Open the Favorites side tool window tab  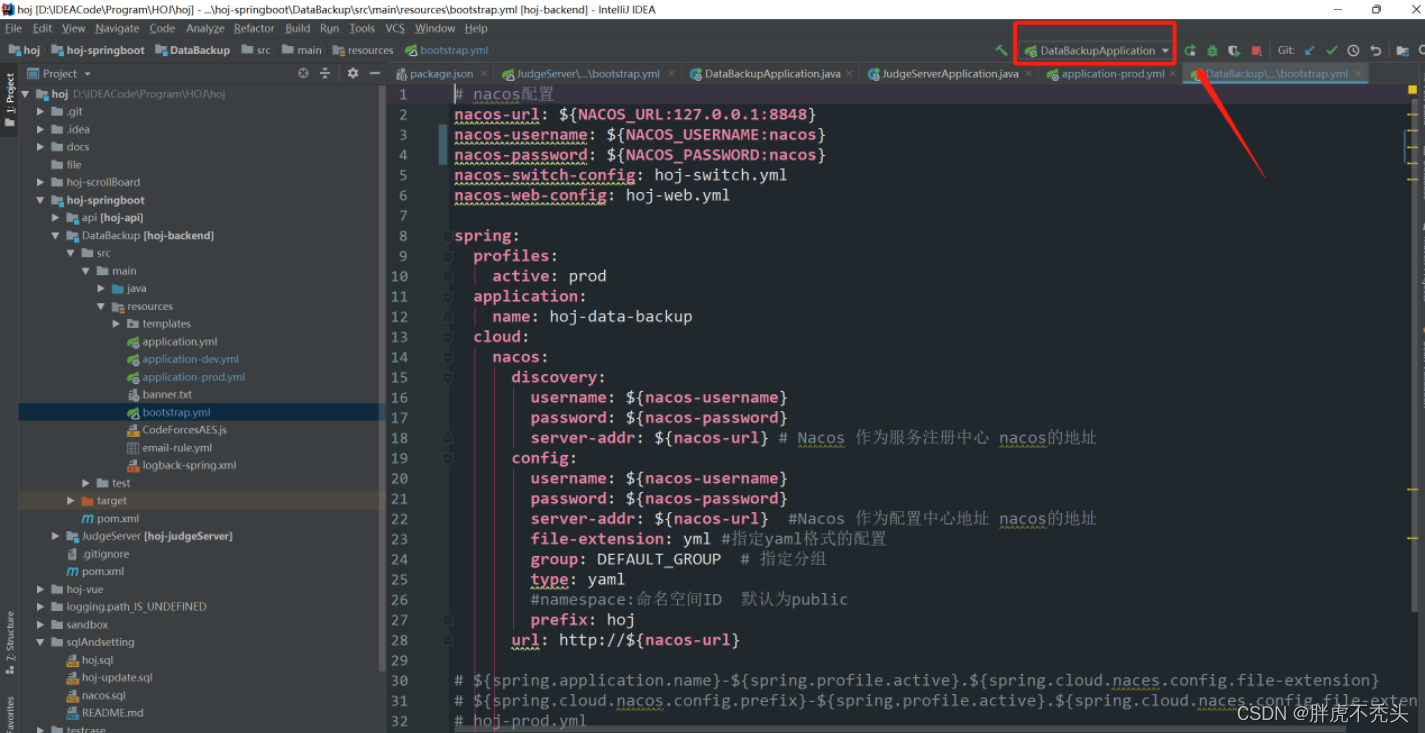coord(9,714)
